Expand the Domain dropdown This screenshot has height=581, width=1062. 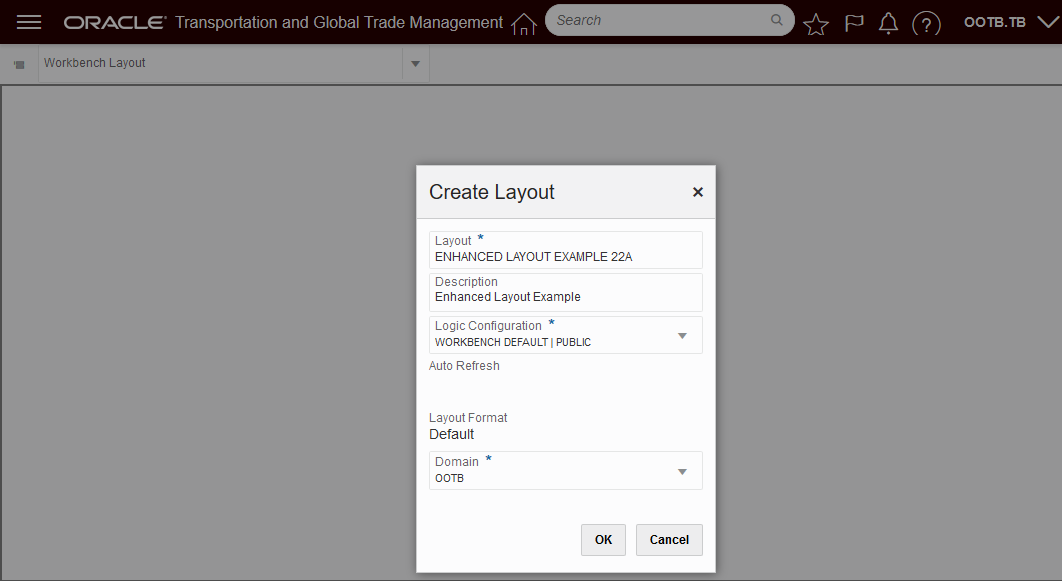(x=683, y=471)
